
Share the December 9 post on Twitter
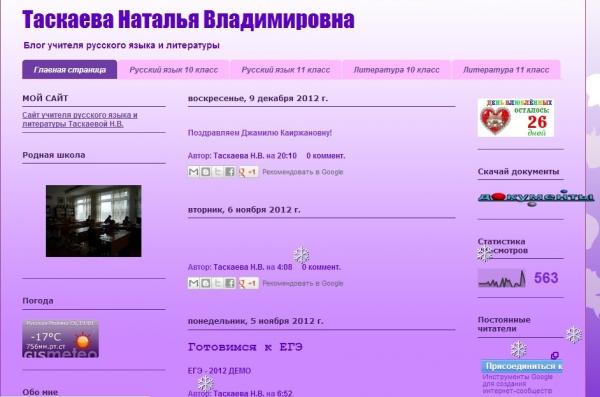217,172
